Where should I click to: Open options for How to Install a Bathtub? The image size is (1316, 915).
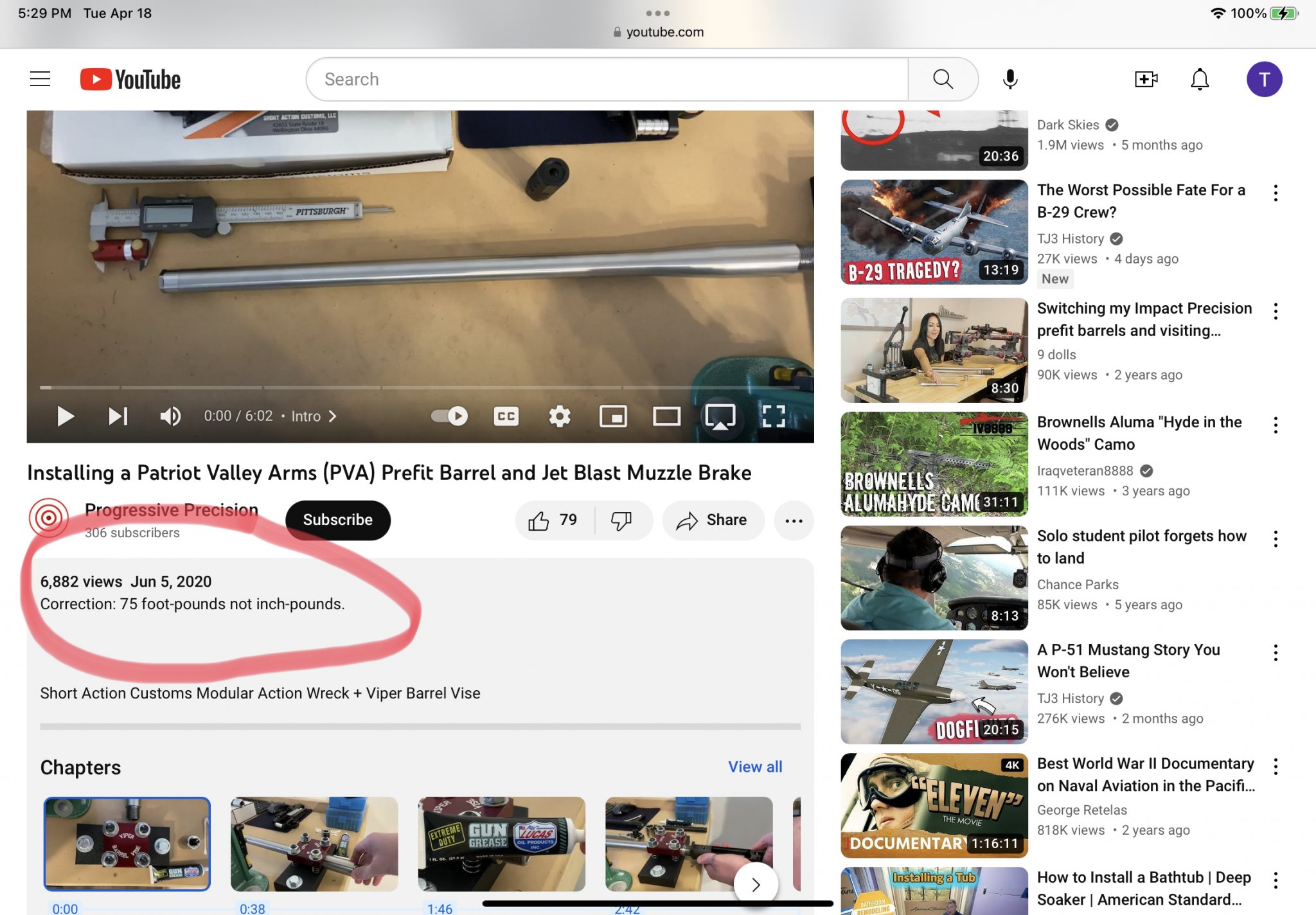click(1276, 880)
